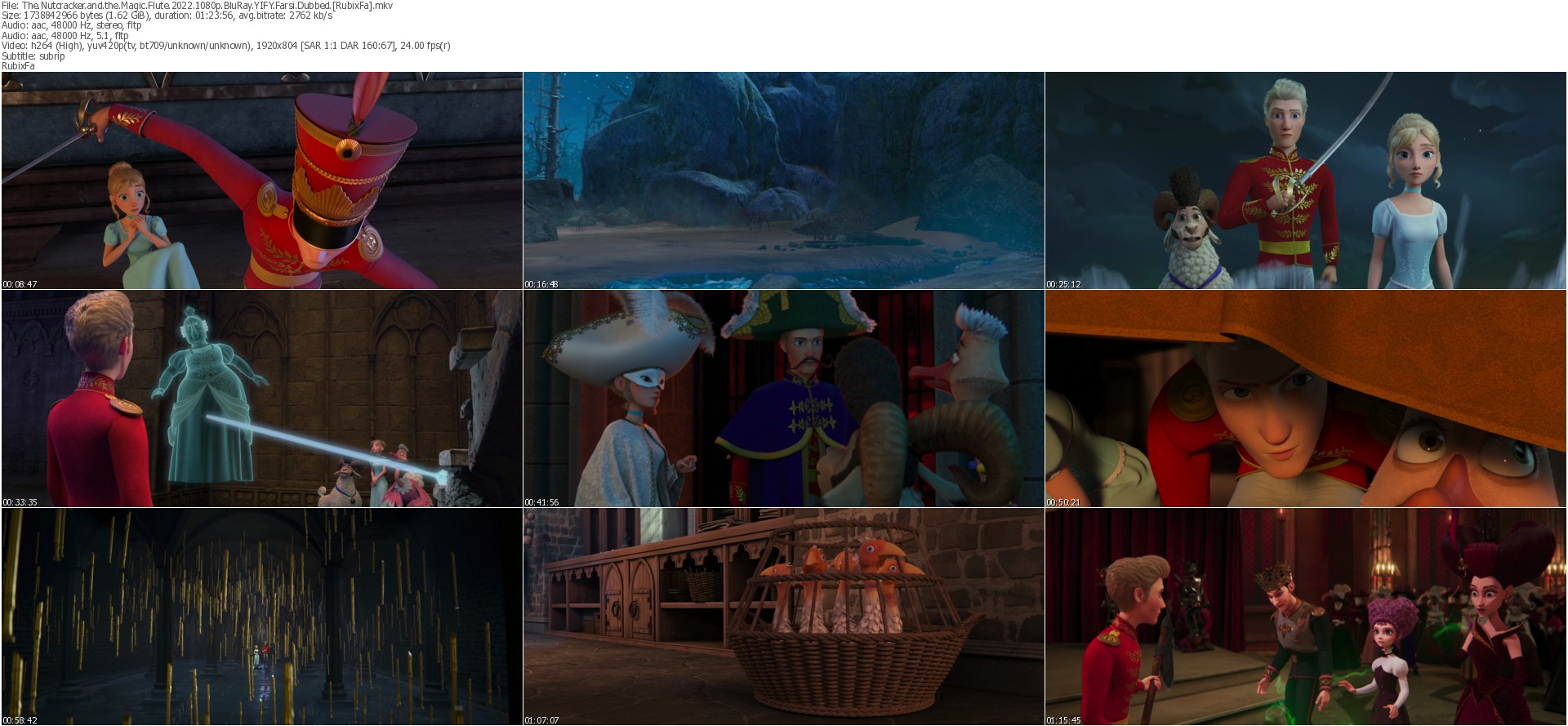Click the file name line starting with File:
Screen dimensions: 1568x726
tap(197, 5)
